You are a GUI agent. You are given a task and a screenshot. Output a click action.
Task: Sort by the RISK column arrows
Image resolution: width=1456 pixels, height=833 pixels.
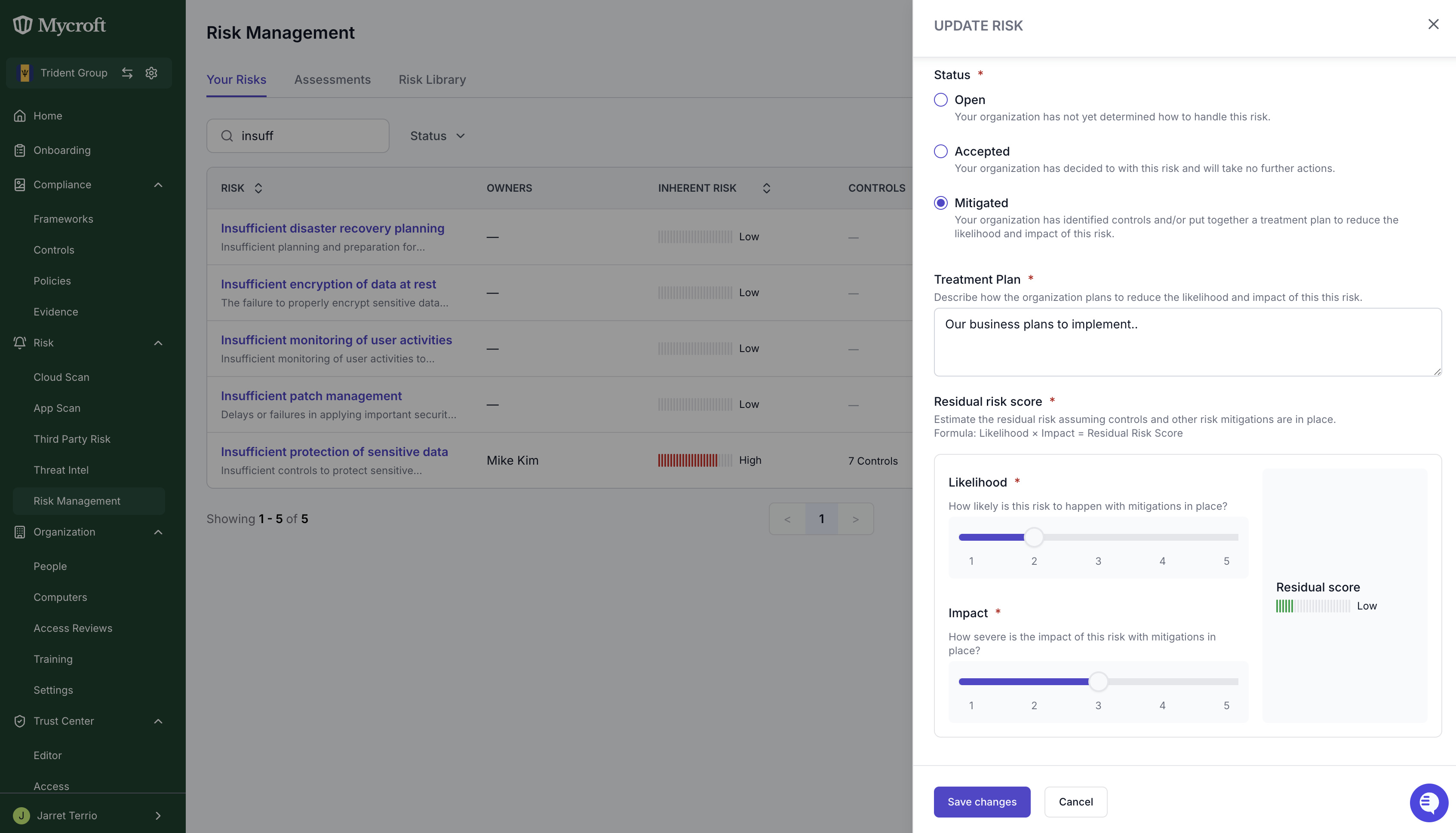[x=258, y=188]
